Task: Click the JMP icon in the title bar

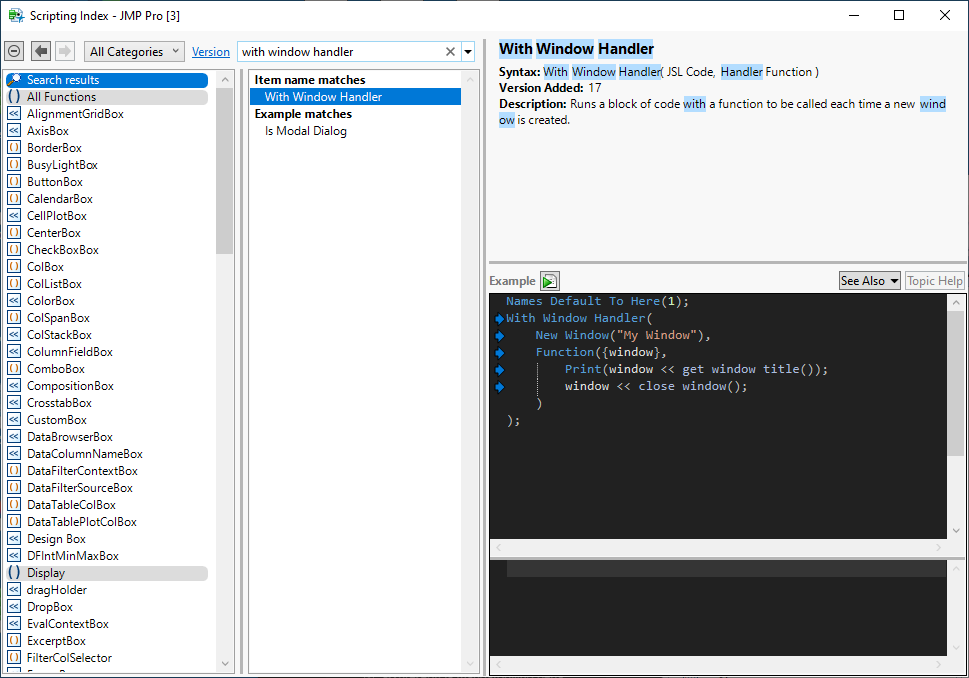Action: pos(16,15)
